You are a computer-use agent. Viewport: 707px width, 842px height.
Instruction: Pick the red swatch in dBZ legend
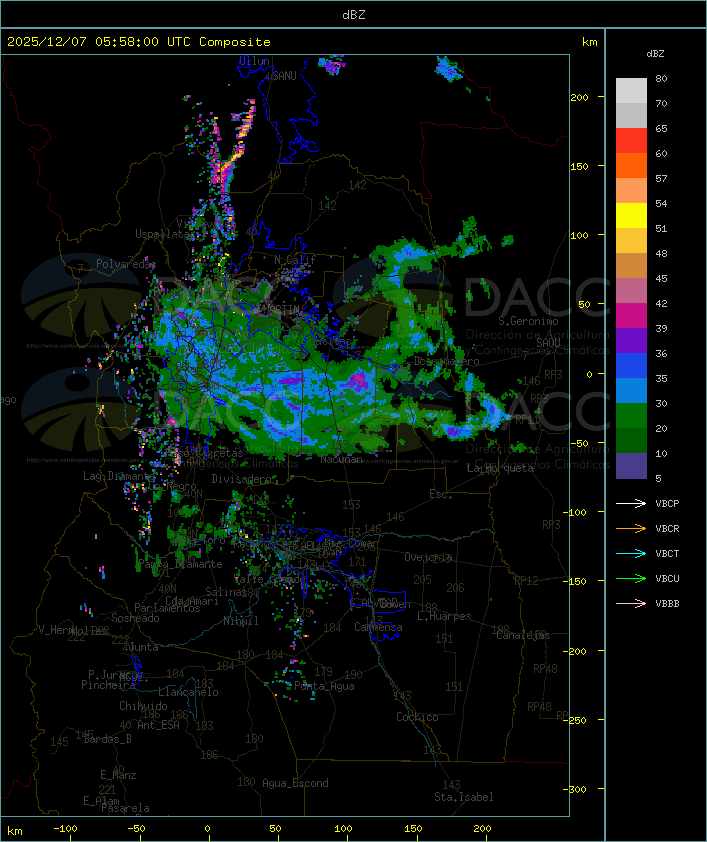pos(631,141)
